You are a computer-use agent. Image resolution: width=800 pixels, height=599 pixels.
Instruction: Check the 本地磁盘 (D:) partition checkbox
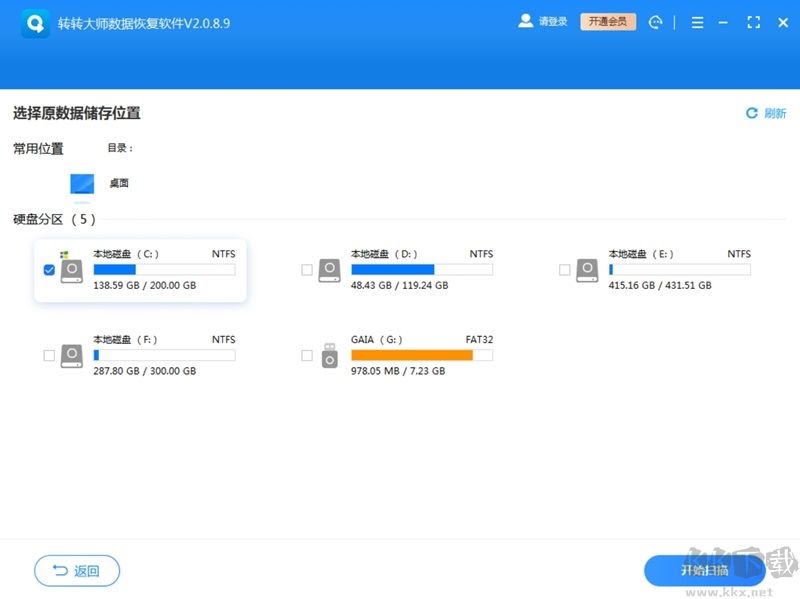(307, 269)
